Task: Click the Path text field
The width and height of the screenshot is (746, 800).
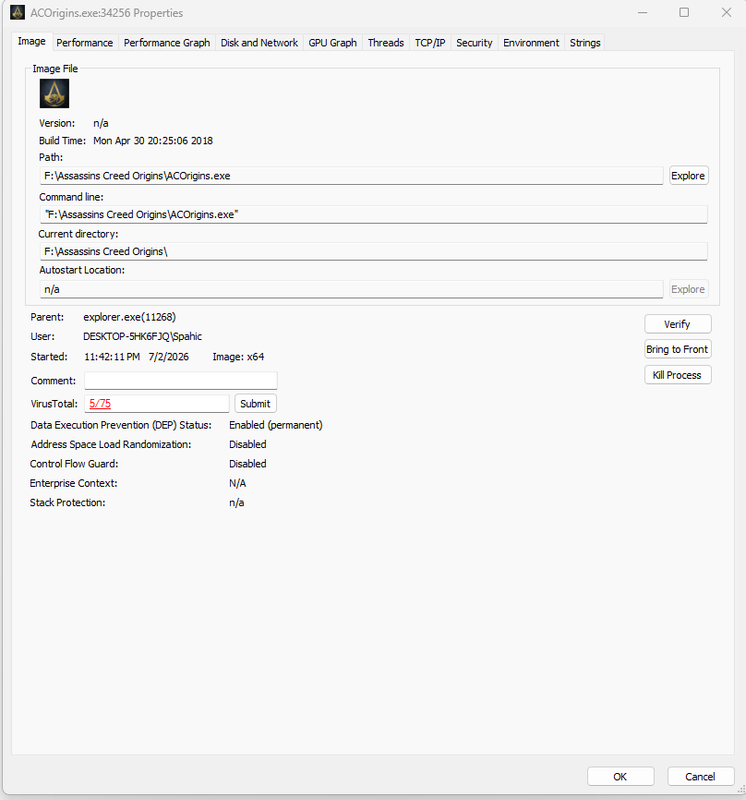Action: 351,176
